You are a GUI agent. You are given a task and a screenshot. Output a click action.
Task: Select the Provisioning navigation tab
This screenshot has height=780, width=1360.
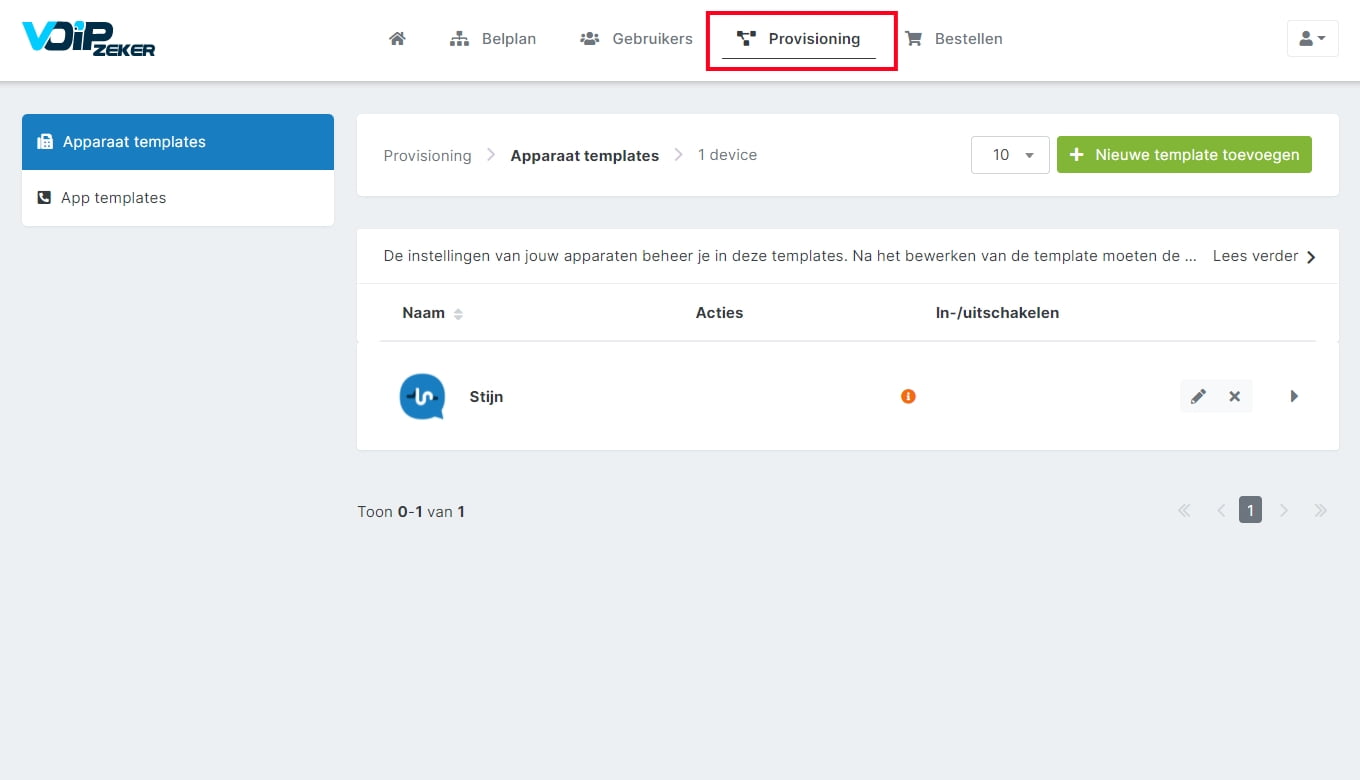click(799, 39)
